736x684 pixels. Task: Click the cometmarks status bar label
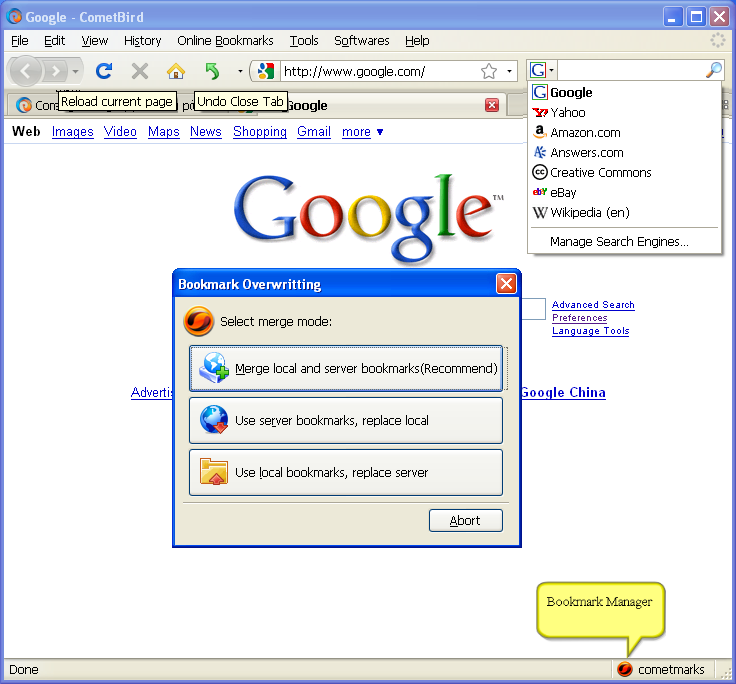671,669
